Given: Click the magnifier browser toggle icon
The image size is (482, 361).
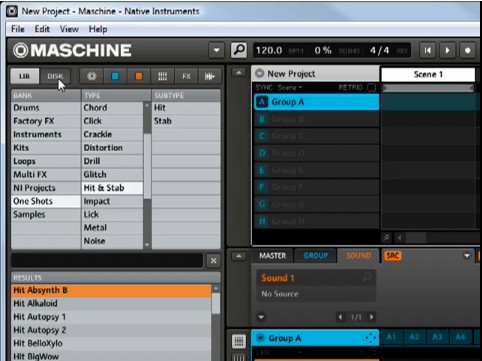Looking at the screenshot, I should click(x=239, y=50).
